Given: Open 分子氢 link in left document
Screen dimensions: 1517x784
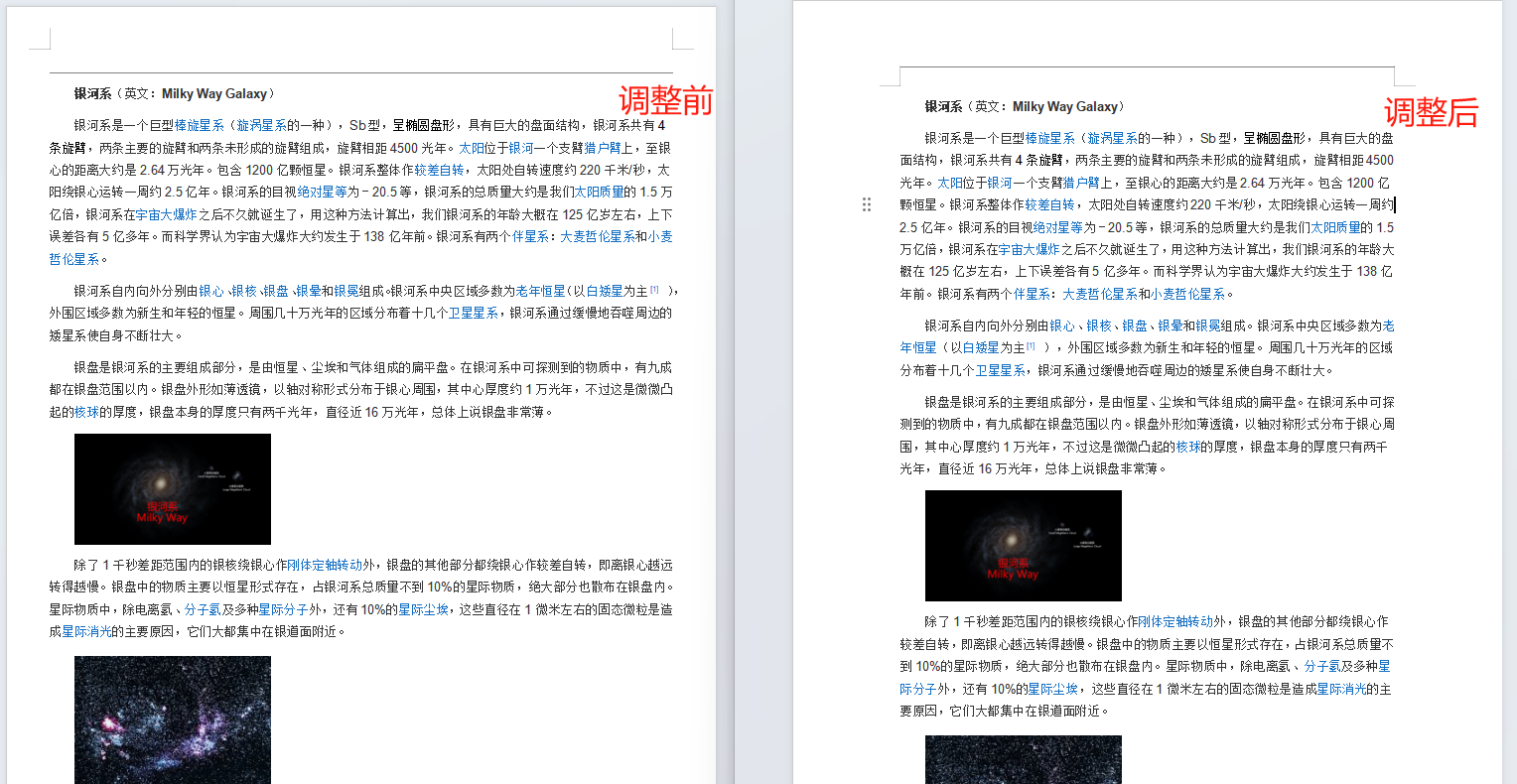Looking at the screenshot, I should [203, 609].
